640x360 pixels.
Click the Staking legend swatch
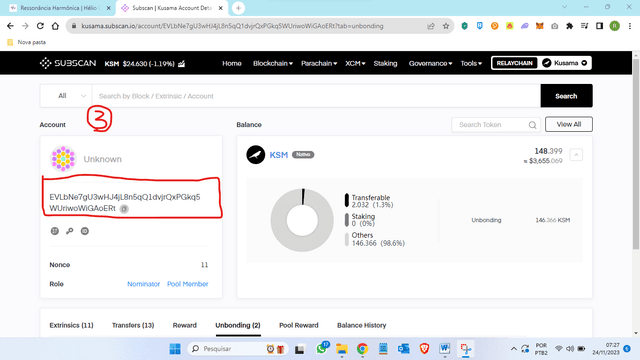point(347,220)
